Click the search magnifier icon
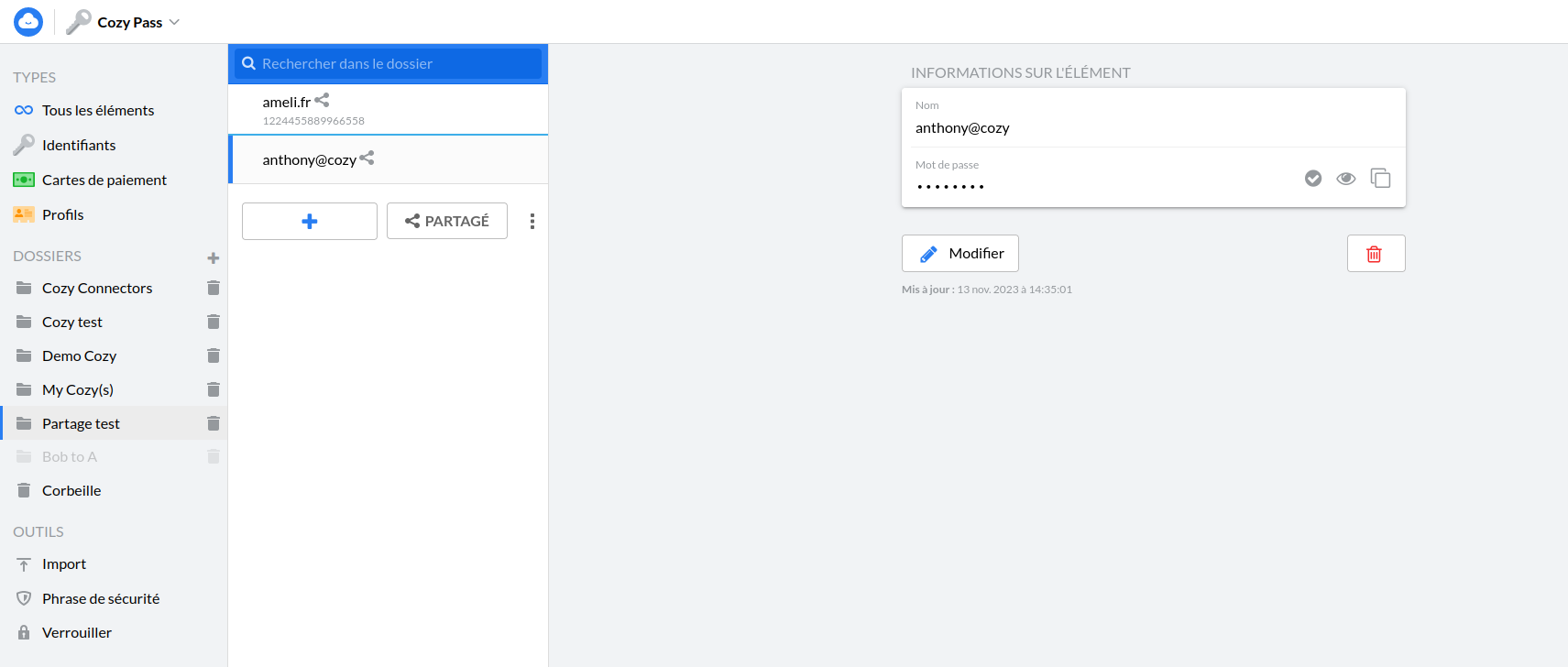This screenshot has width=1568, height=667. coord(248,63)
